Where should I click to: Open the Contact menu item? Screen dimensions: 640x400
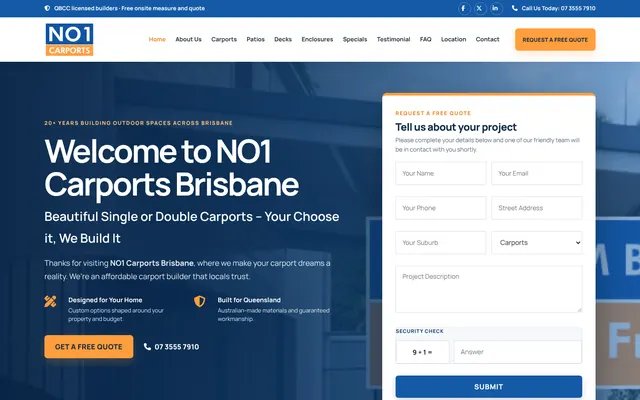pyautogui.click(x=487, y=40)
